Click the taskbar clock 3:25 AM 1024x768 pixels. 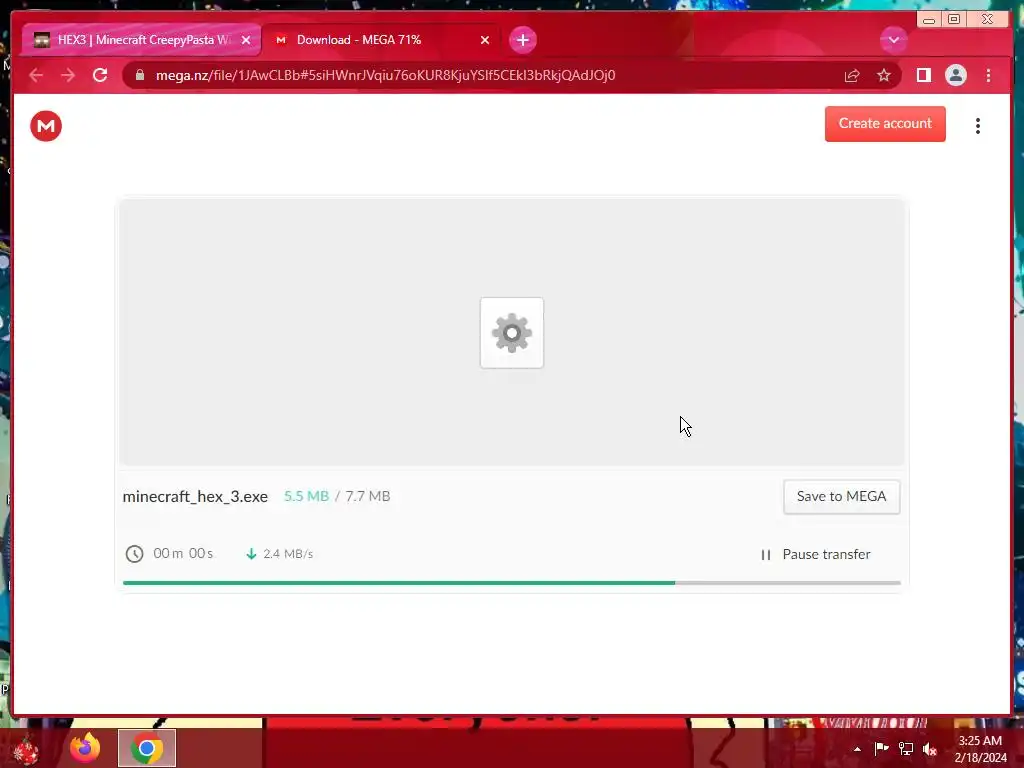(x=980, y=749)
